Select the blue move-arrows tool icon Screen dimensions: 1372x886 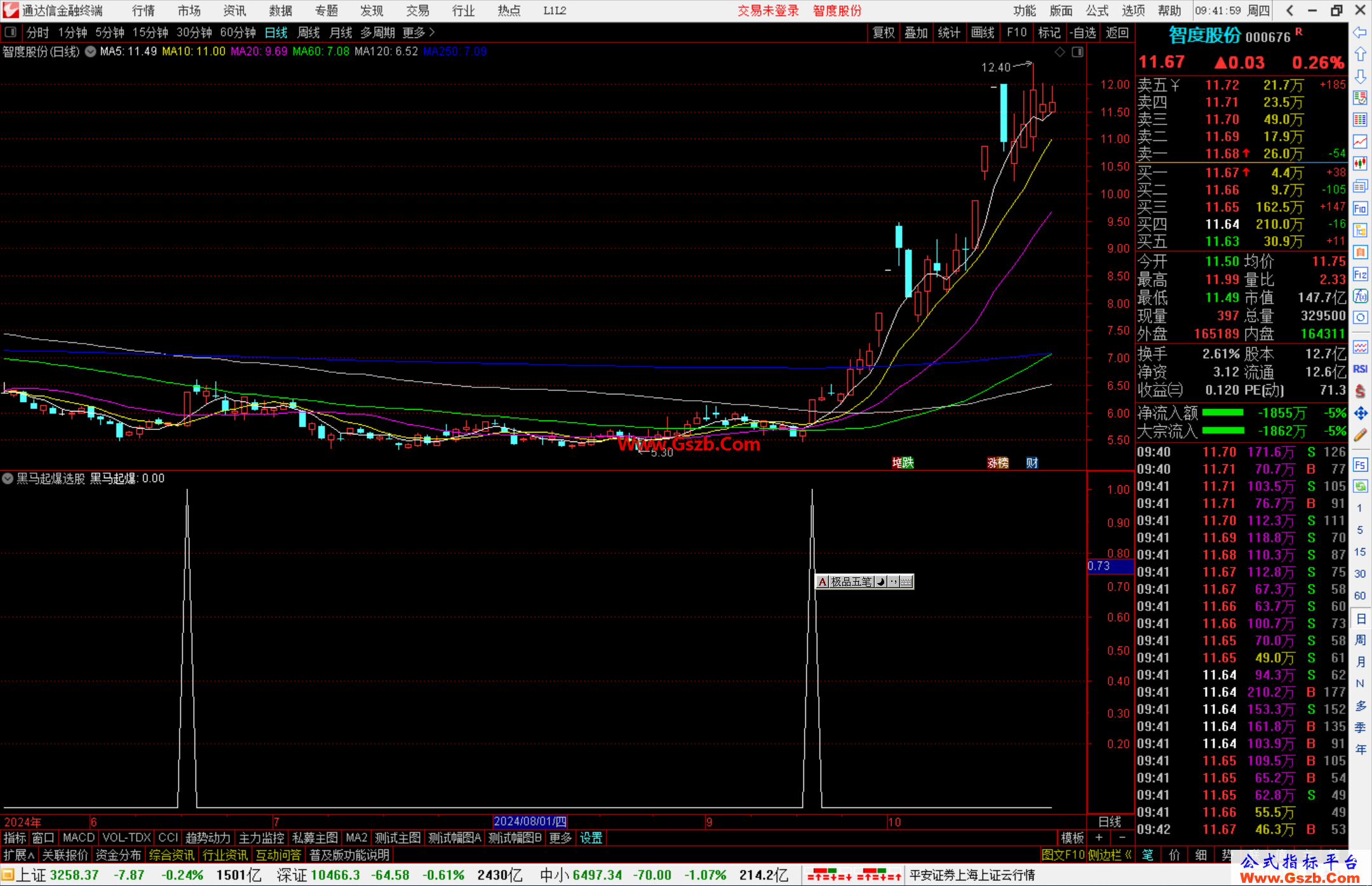point(1360,413)
